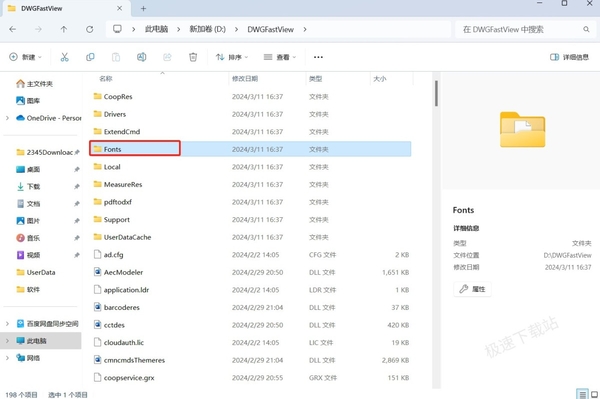Add a new tab with plus button

tap(143, 8)
